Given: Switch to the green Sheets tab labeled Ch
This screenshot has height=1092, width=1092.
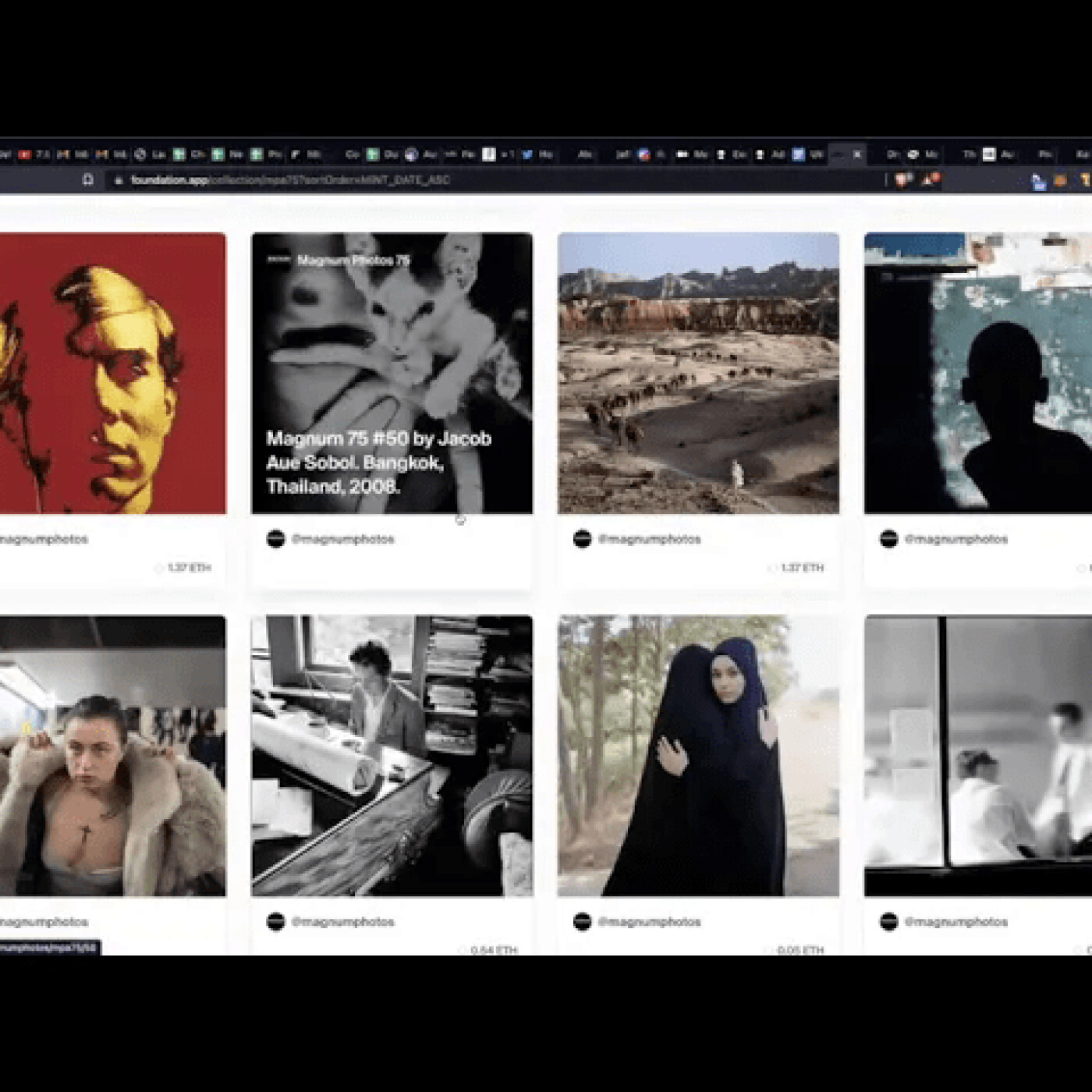Looking at the screenshot, I should pos(189,154).
